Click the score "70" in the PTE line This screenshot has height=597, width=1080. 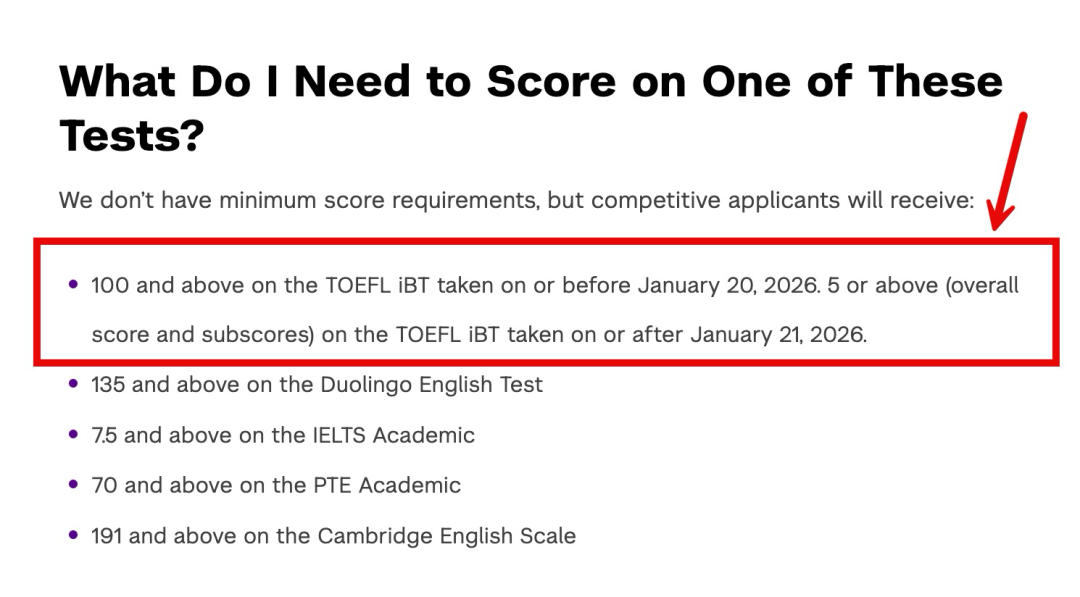coord(104,485)
